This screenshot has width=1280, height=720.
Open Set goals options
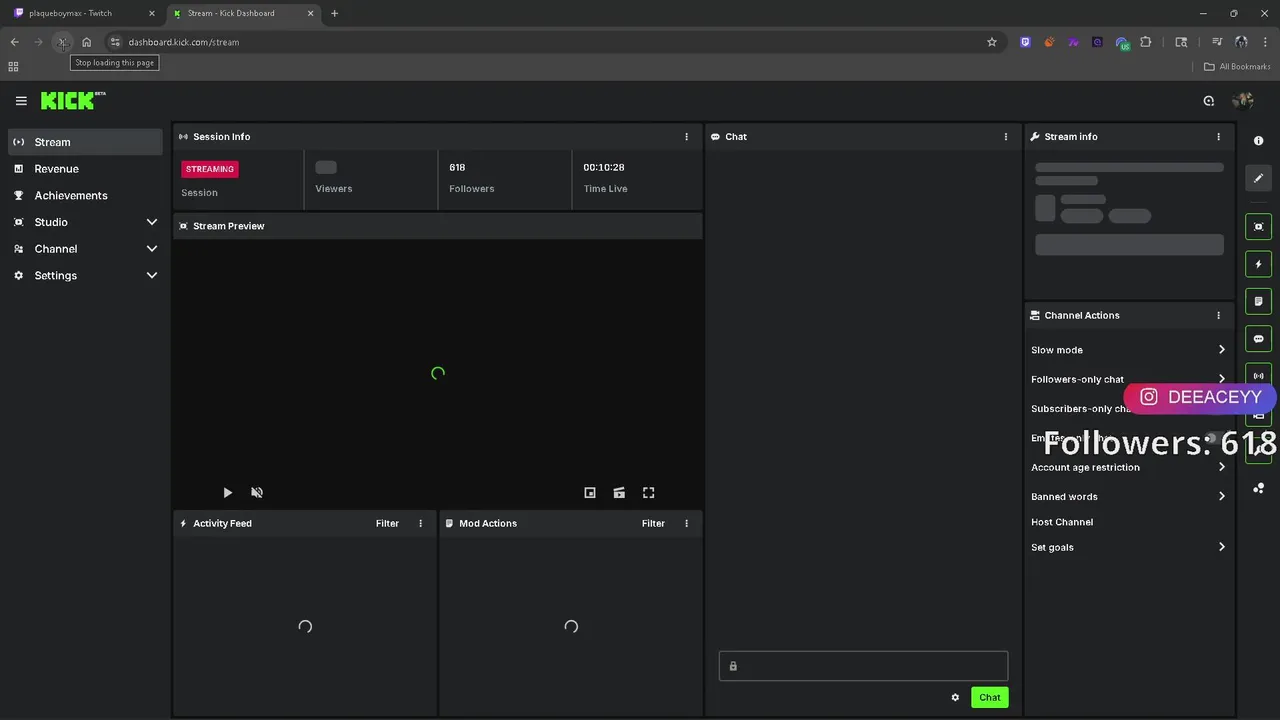coord(1129,548)
